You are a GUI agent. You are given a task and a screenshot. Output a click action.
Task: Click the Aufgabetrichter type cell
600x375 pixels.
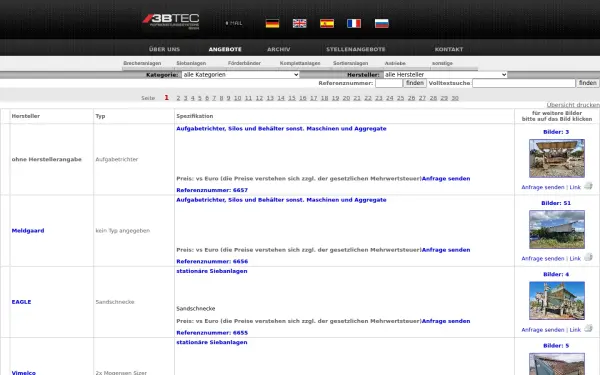coord(117,159)
